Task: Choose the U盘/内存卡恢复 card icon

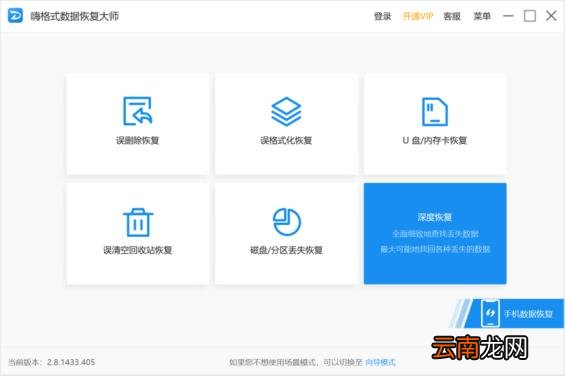Action: (435, 111)
